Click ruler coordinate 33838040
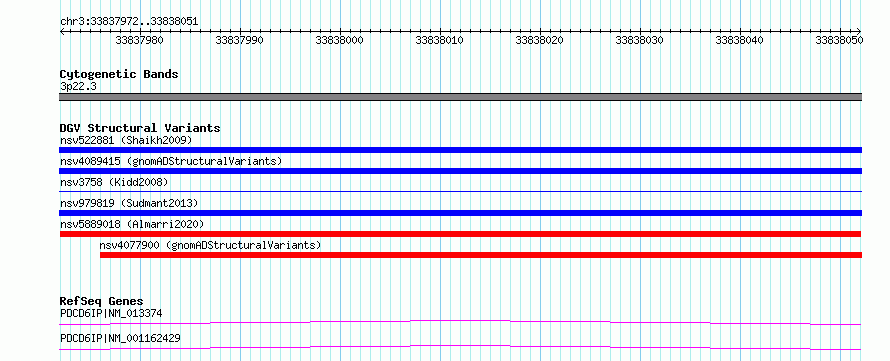The image size is (890, 361). [739, 40]
